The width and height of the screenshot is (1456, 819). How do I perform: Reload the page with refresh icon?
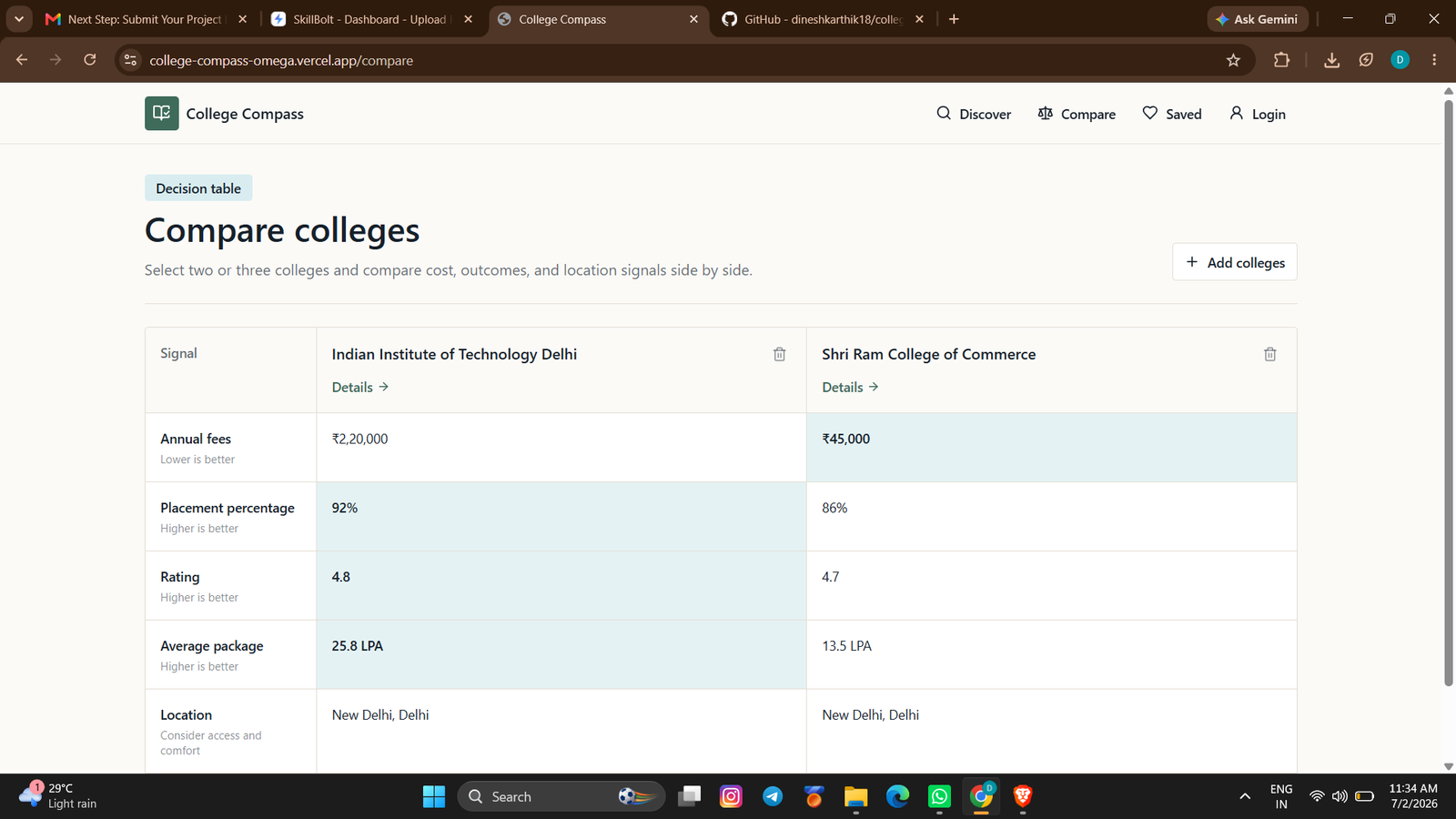pyautogui.click(x=90, y=60)
